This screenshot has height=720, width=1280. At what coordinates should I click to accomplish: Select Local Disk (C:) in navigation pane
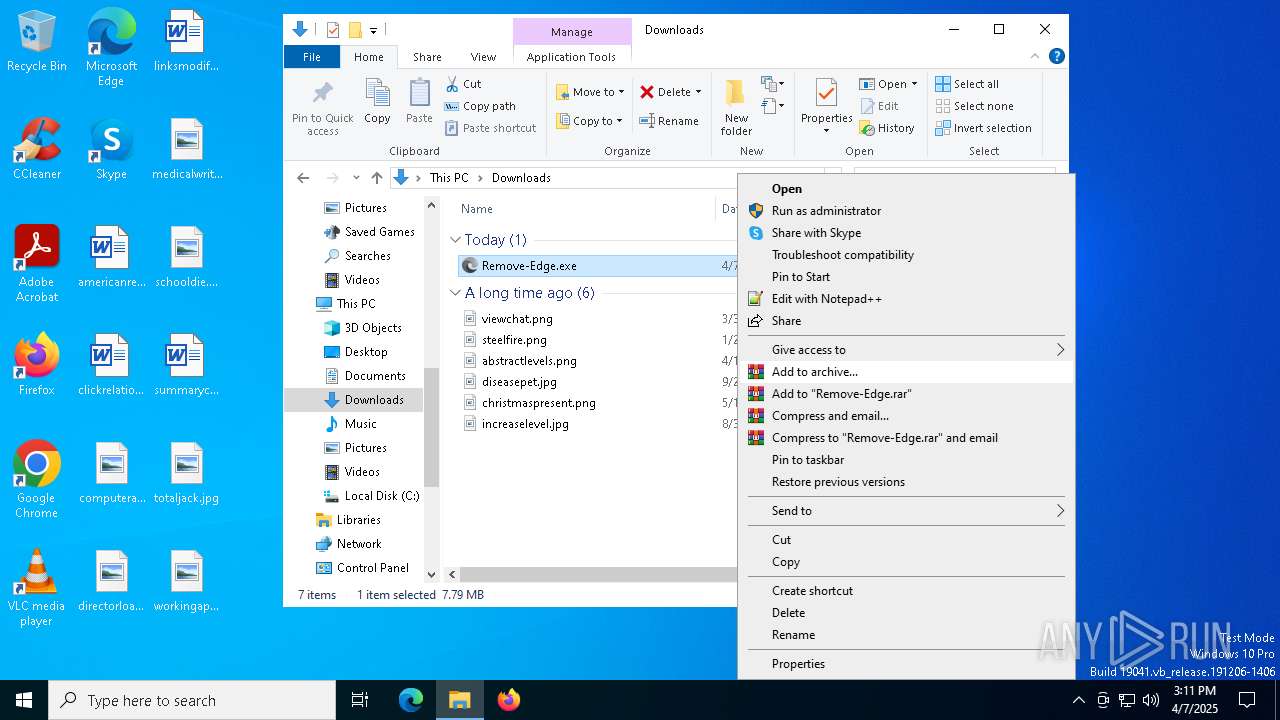(382, 496)
